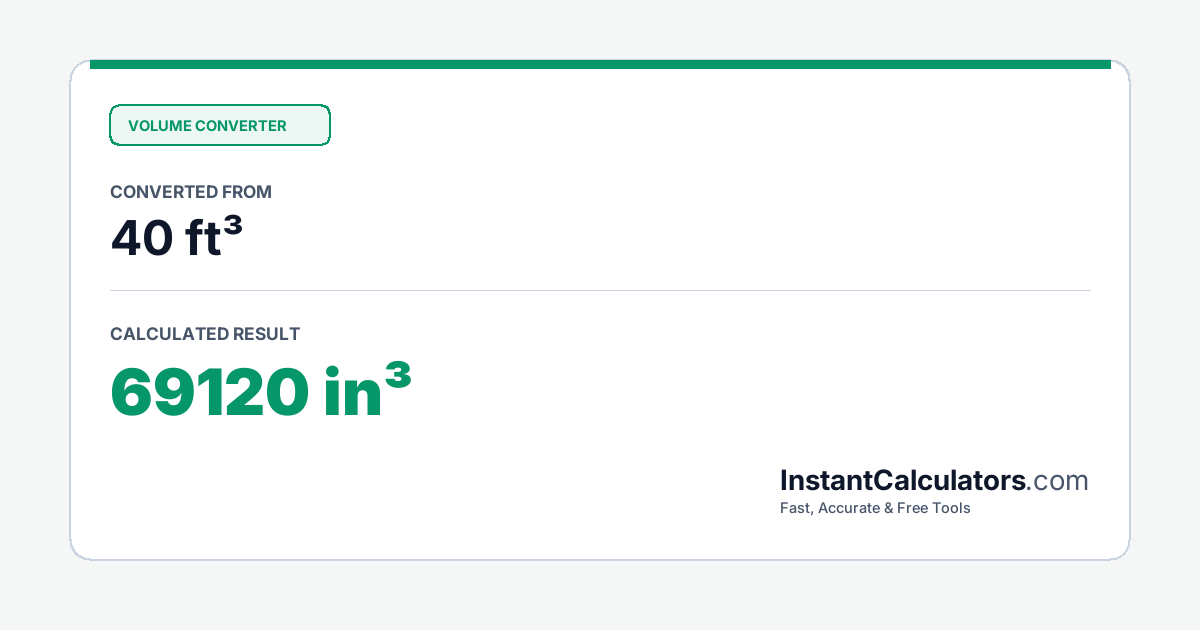The image size is (1200, 630).
Task: Click the superscript 3 on the in unit
Action: tap(398, 377)
